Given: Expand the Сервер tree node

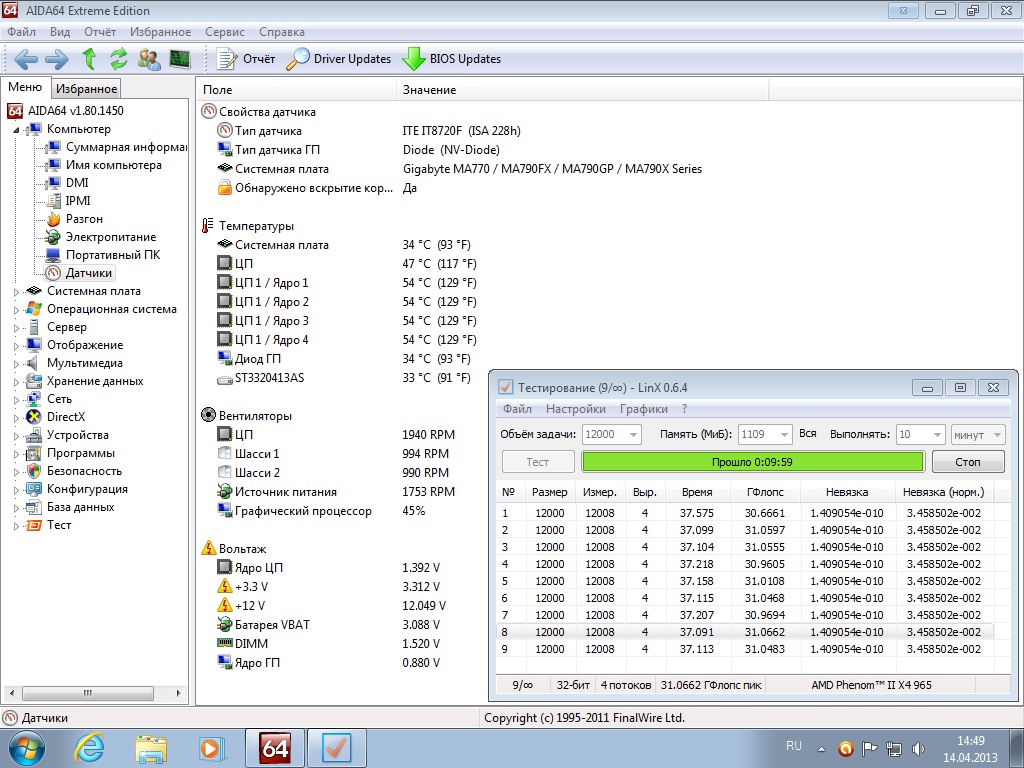Looking at the screenshot, I should [17, 328].
